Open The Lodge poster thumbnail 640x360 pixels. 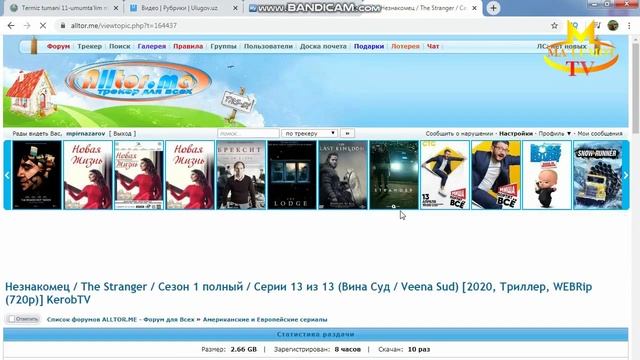(292, 175)
